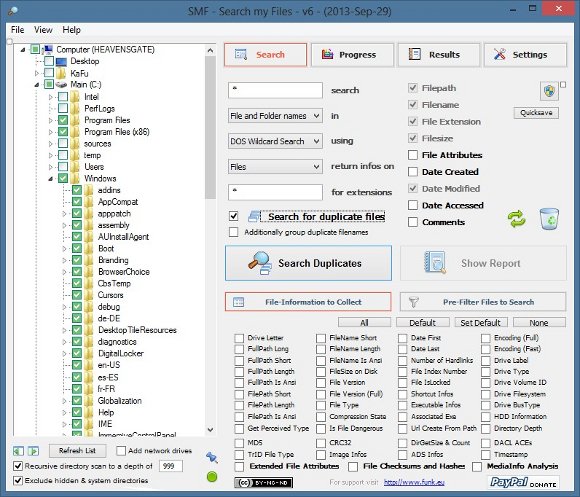
Task: Enable Comments checkbox
Action: [x=413, y=222]
